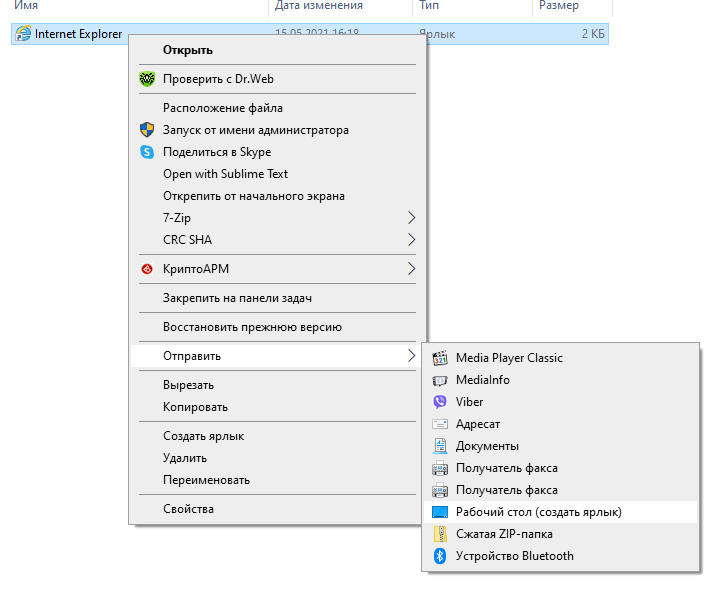Image resolution: width=721 pixels, height=589 pixels.
Task: Click the Bluetooth logo icon
Action: pyautogui.click(x=440, y=556)
